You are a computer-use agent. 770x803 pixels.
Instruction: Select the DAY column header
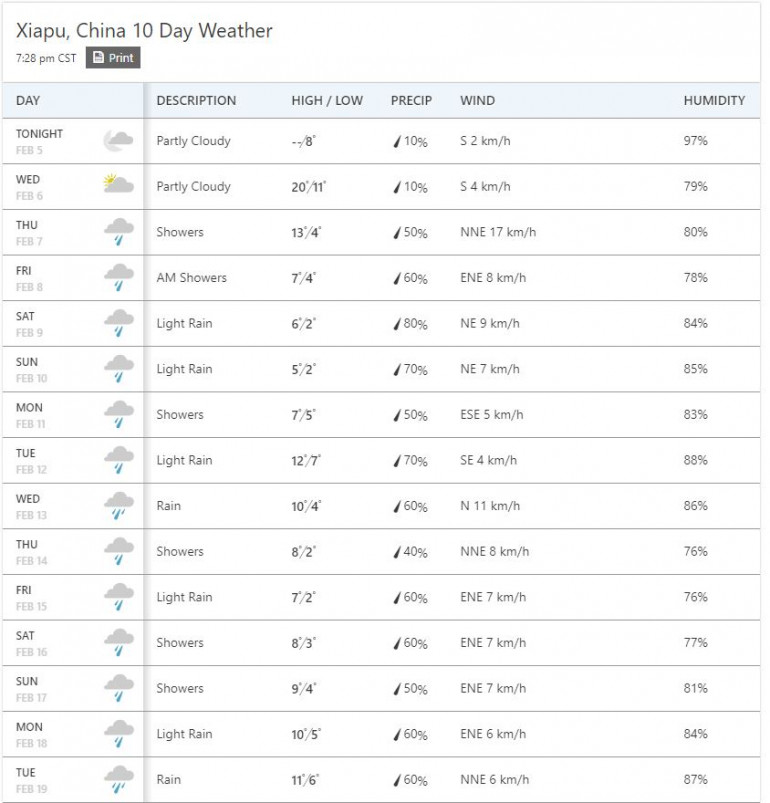coord(28,100)
